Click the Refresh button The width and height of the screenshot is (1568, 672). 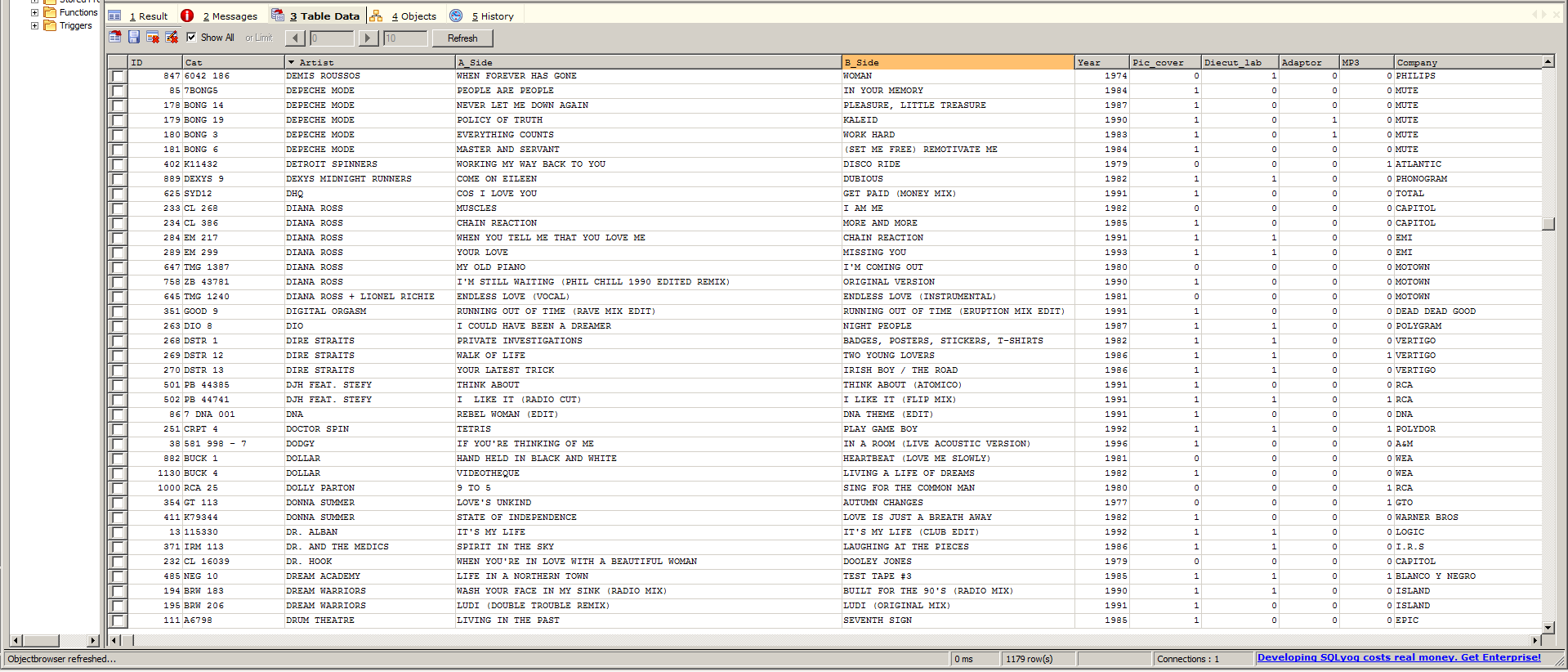coord(462,38)
